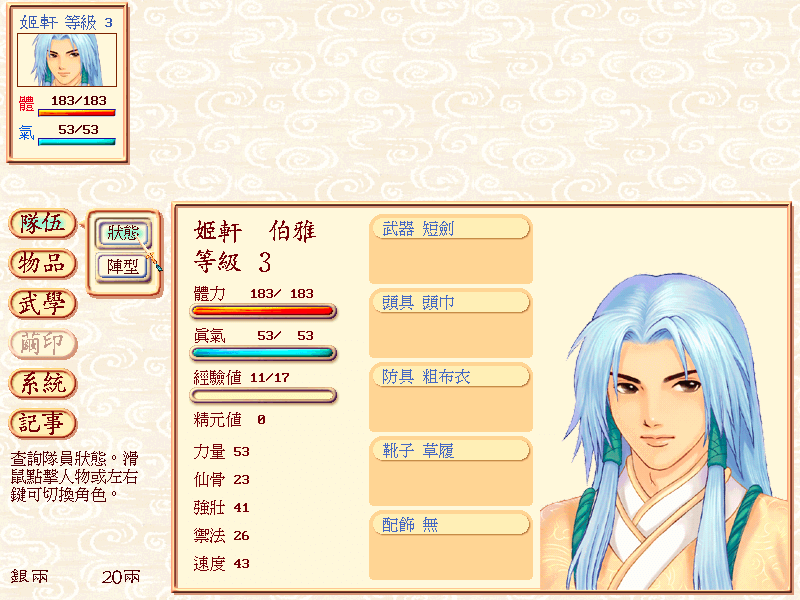
Task: Open the 記事 journal menu
Action: tap(43, 423)
